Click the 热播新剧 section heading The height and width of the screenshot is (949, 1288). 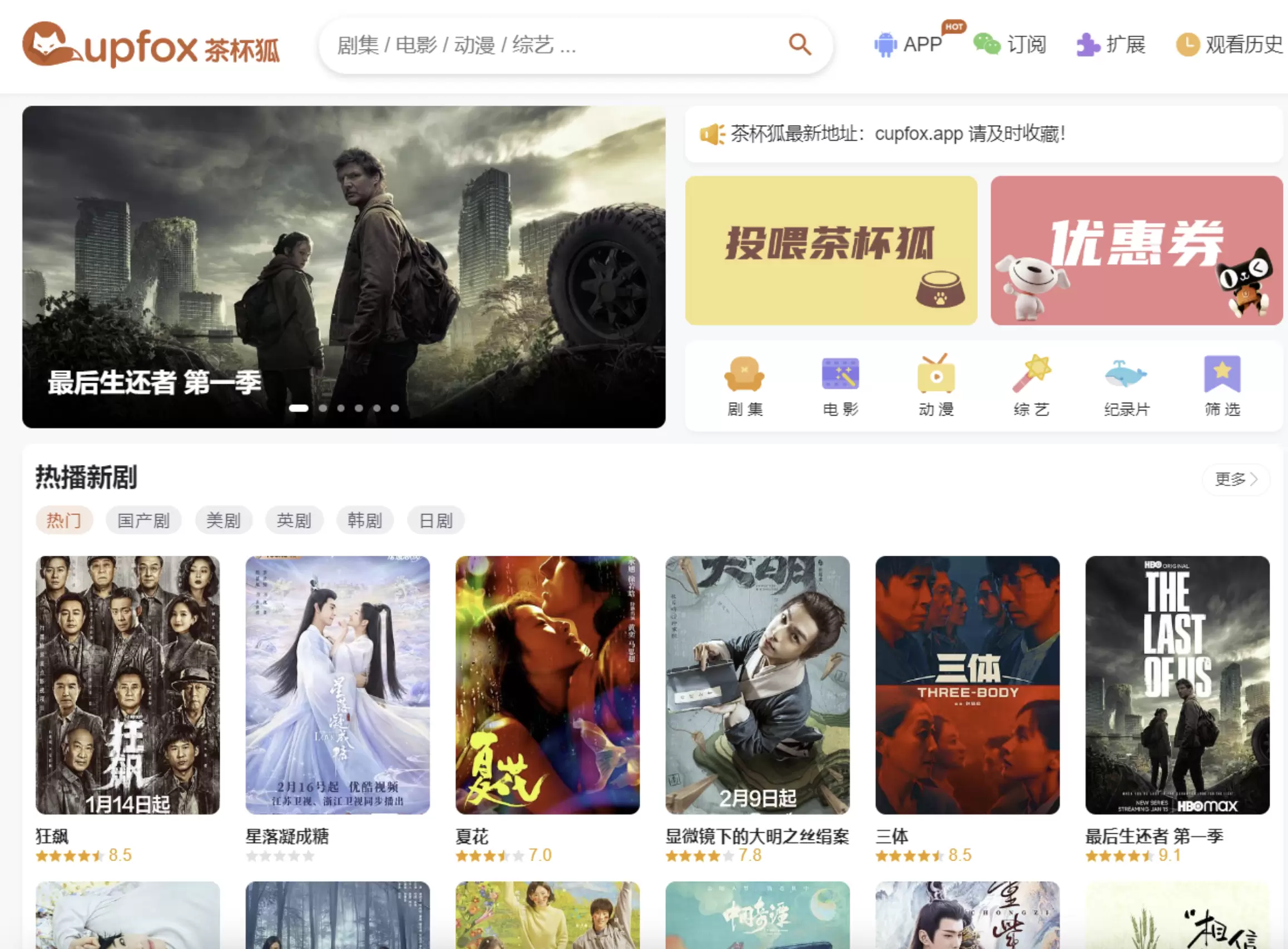(x=86, y=477)
